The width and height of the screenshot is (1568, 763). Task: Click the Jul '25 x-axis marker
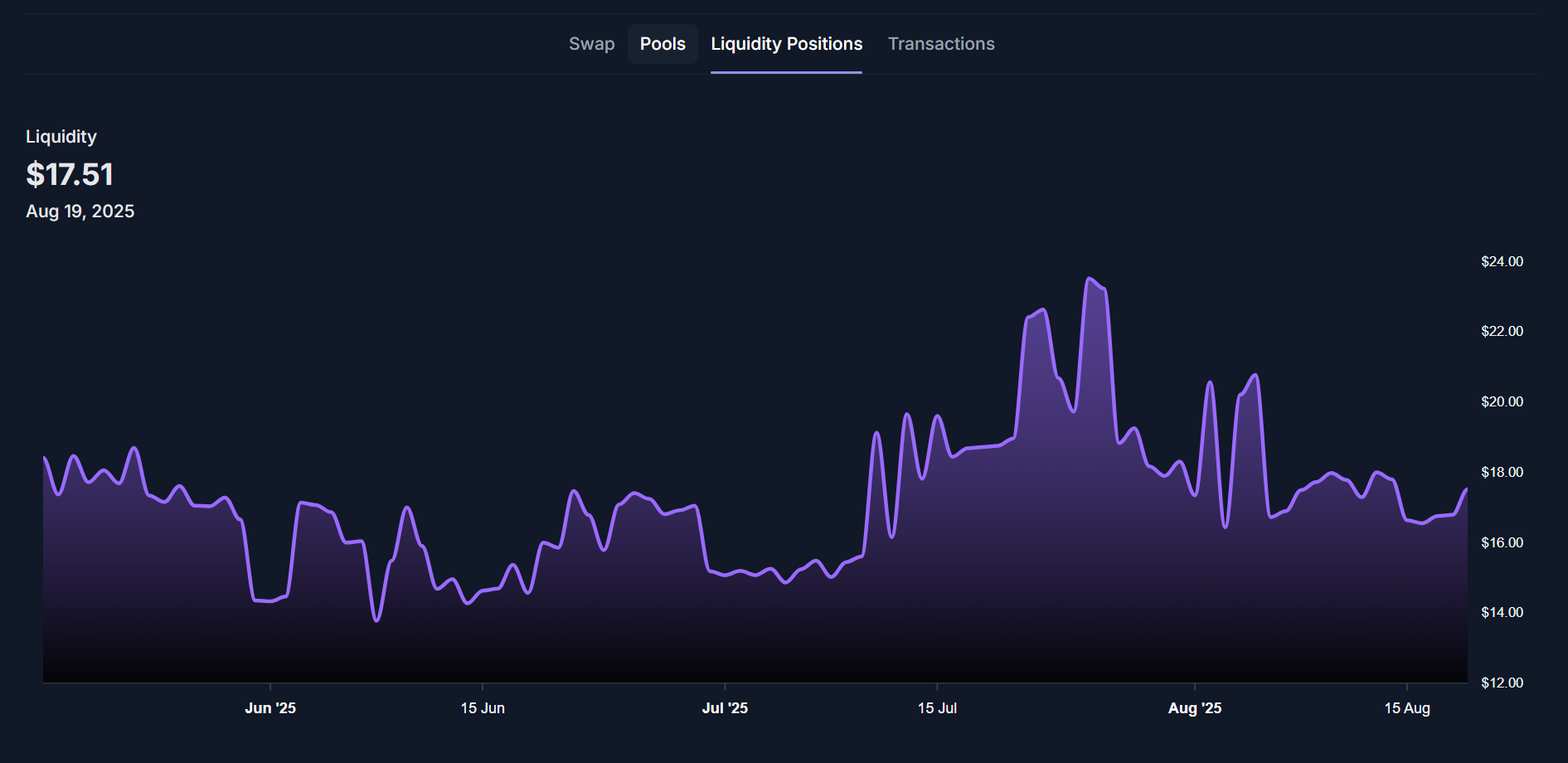click(725, 708)
